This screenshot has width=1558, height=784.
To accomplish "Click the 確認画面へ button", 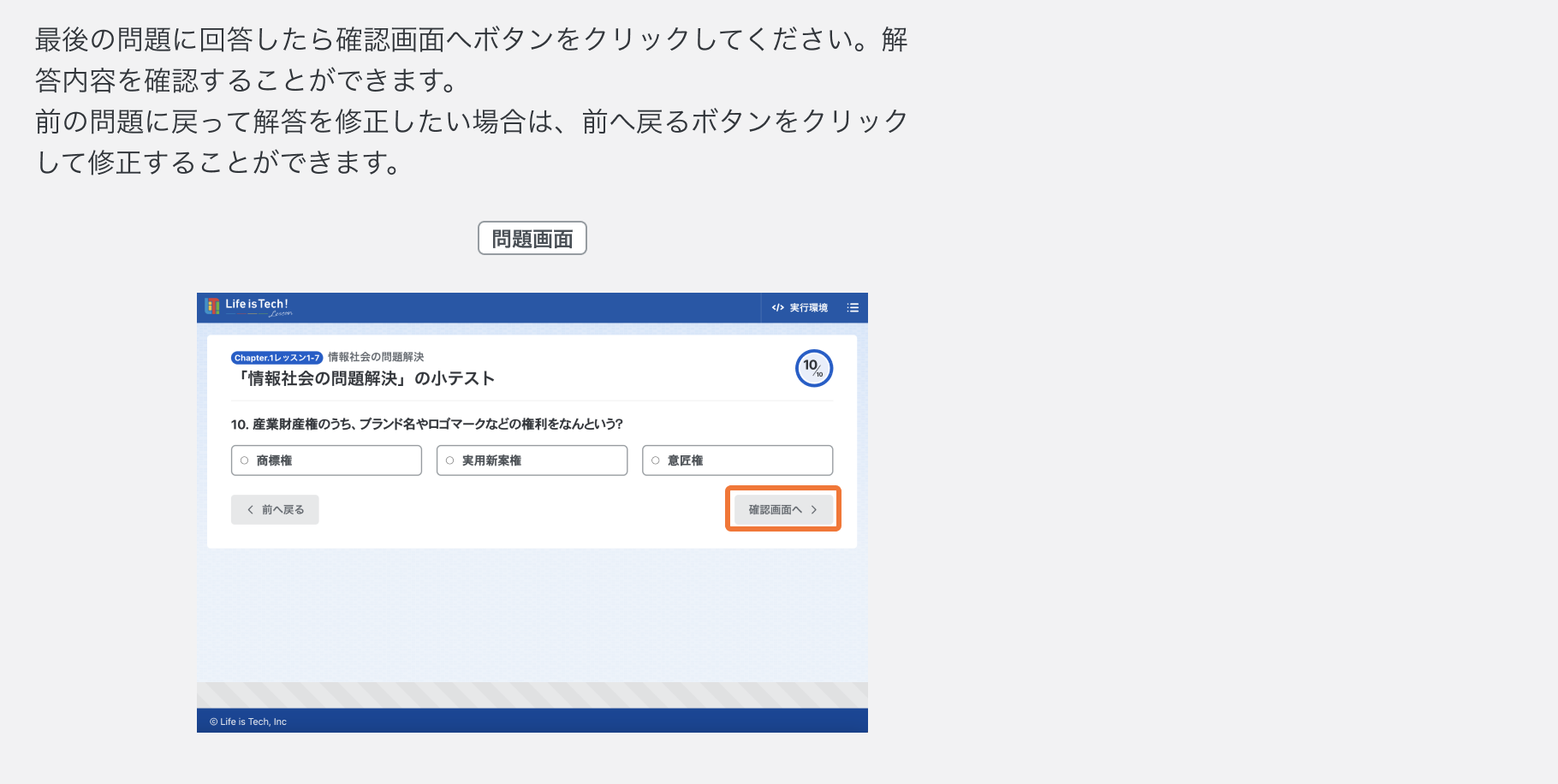I will tap(783, 509).
